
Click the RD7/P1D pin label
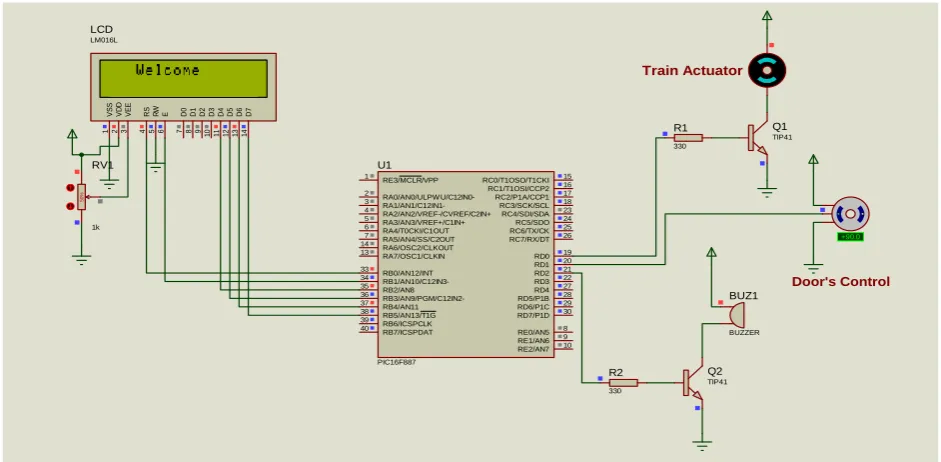coord(533,315)
